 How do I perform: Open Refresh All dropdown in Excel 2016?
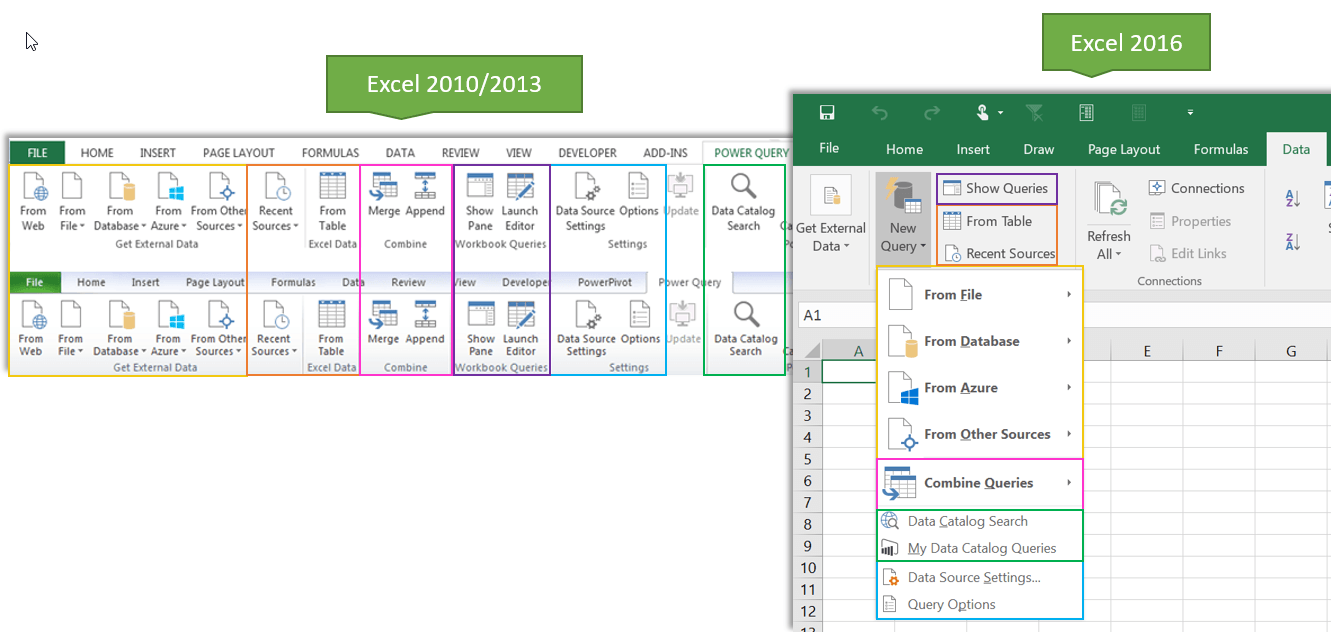pyautogui.click(x=1109, y=221)
